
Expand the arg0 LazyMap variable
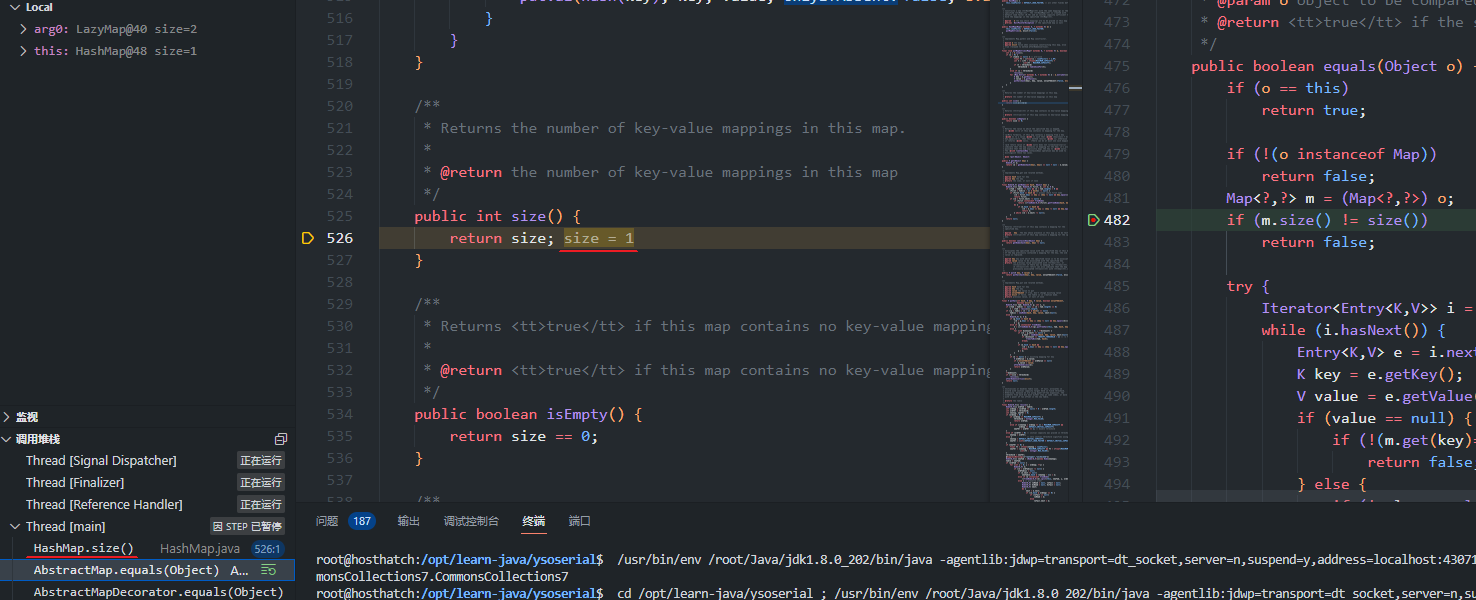[24, 29]
